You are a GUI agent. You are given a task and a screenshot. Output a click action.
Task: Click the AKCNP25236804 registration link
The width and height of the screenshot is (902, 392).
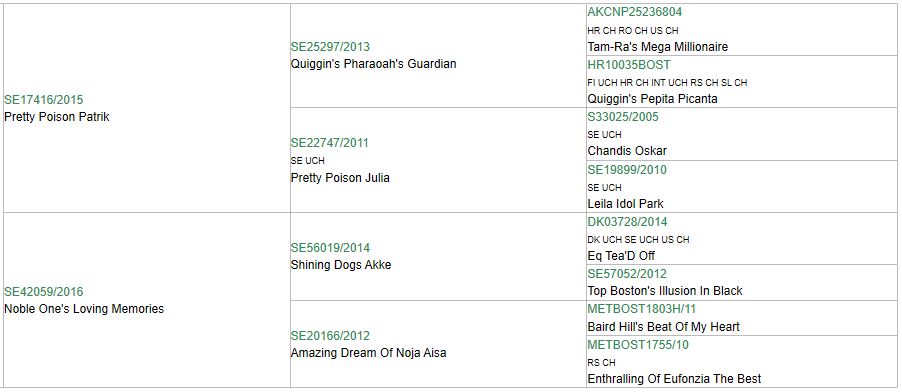click(x=635, y=12)
